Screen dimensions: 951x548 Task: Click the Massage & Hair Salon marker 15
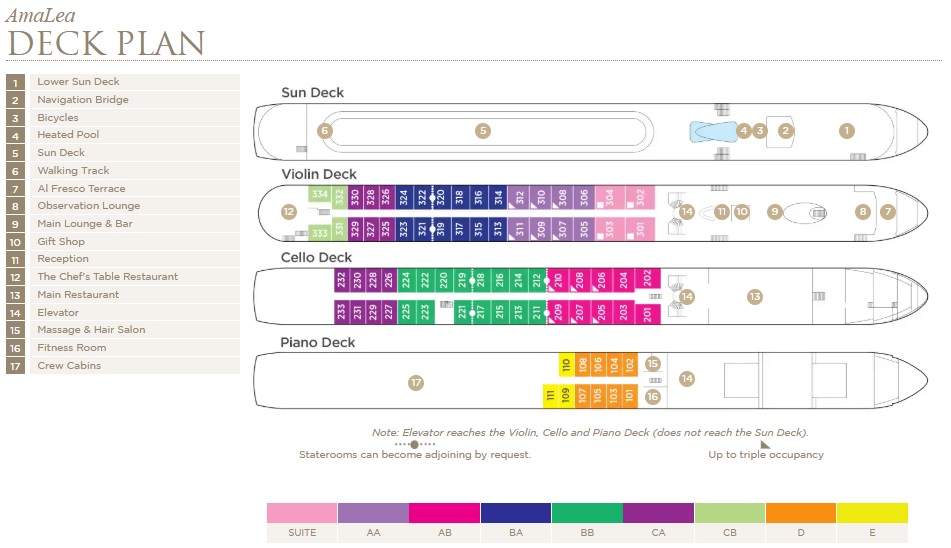click(x=654, y=364)
